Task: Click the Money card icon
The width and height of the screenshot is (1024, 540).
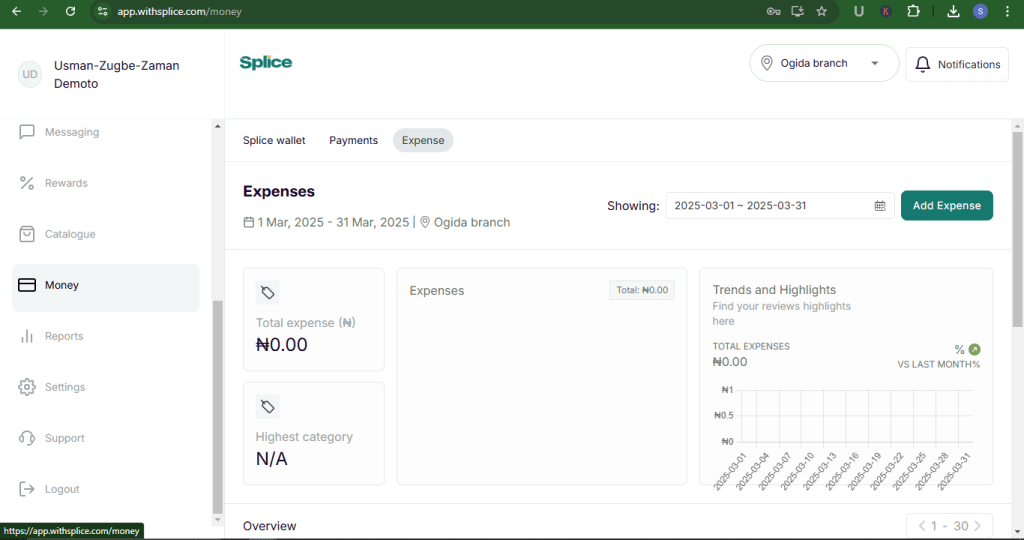Action: coord(27,285)
